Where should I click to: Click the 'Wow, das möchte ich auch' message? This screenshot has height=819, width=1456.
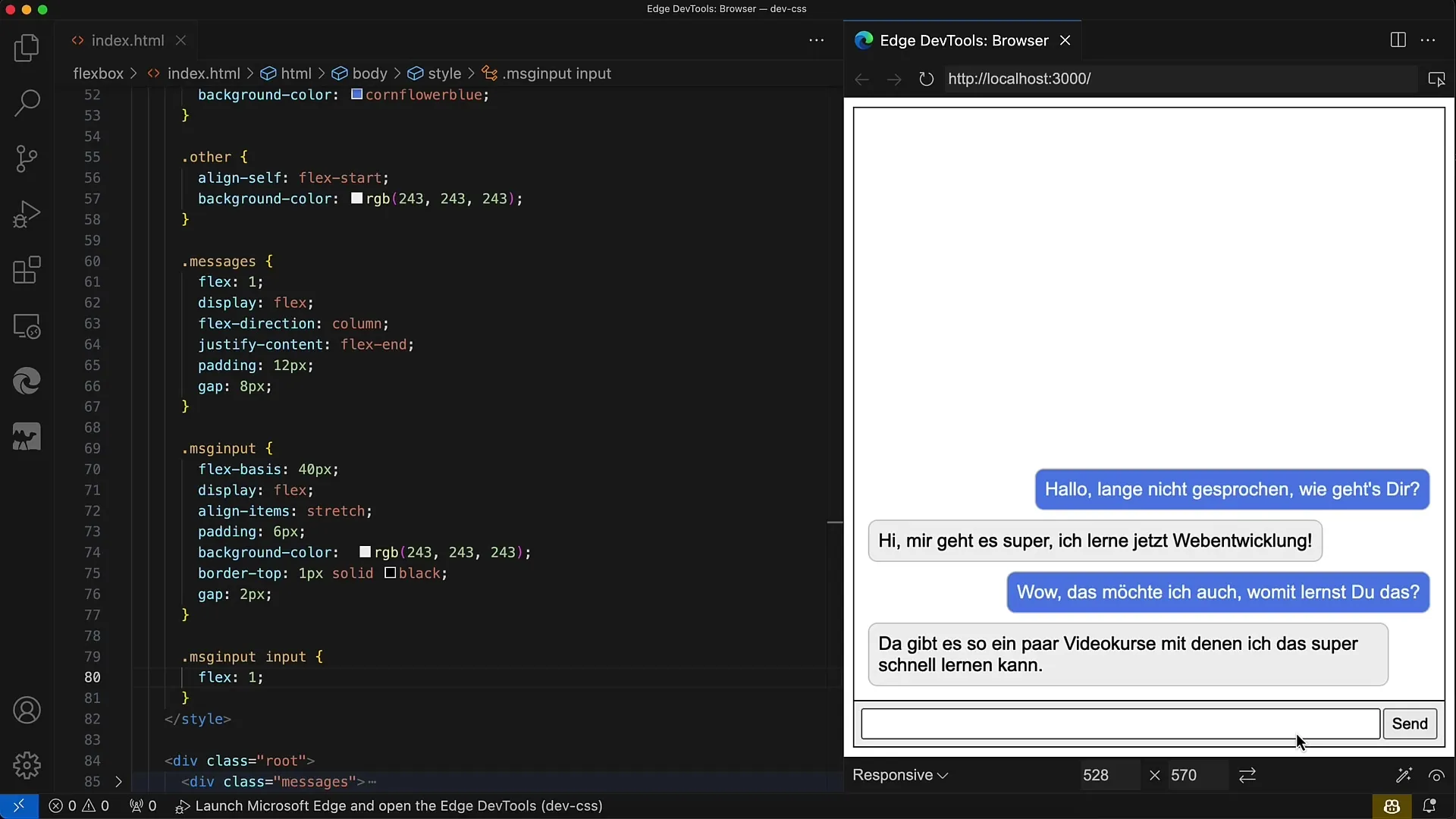coord(1218,592)
